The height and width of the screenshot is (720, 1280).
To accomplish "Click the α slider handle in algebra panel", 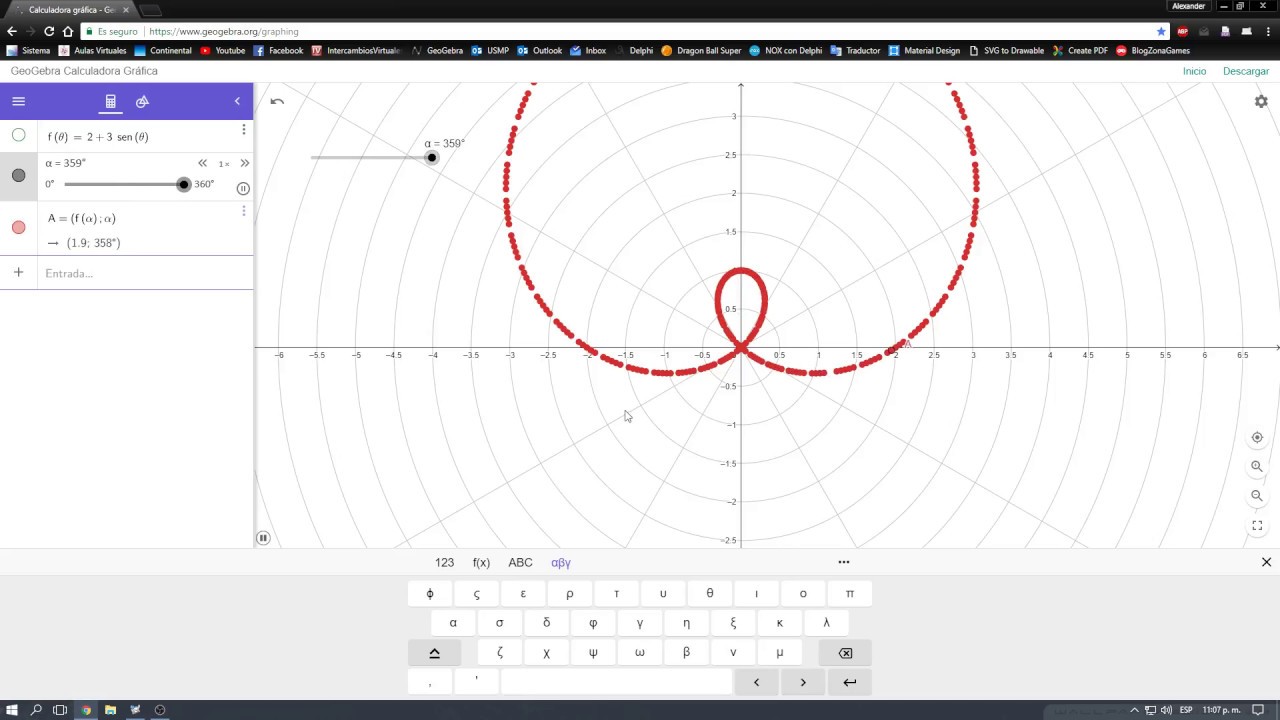I will pyautogui.click(x=183, y=184).
